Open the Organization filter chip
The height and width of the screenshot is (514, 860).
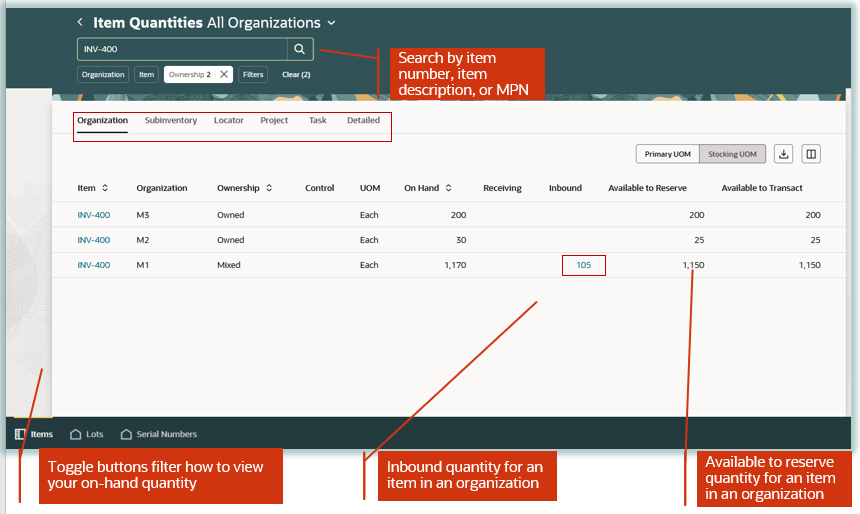103,75
